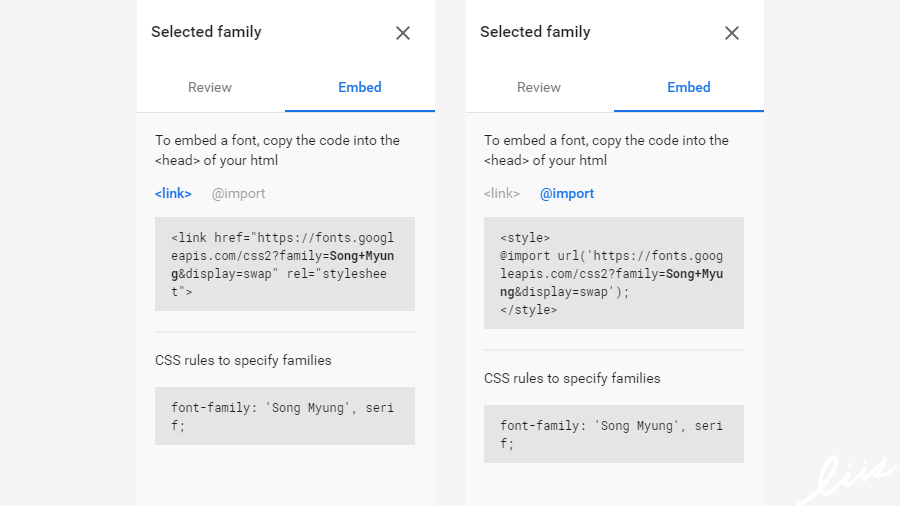
Task: Click left panel font-family CSS code box
Action: pos(285,416)
